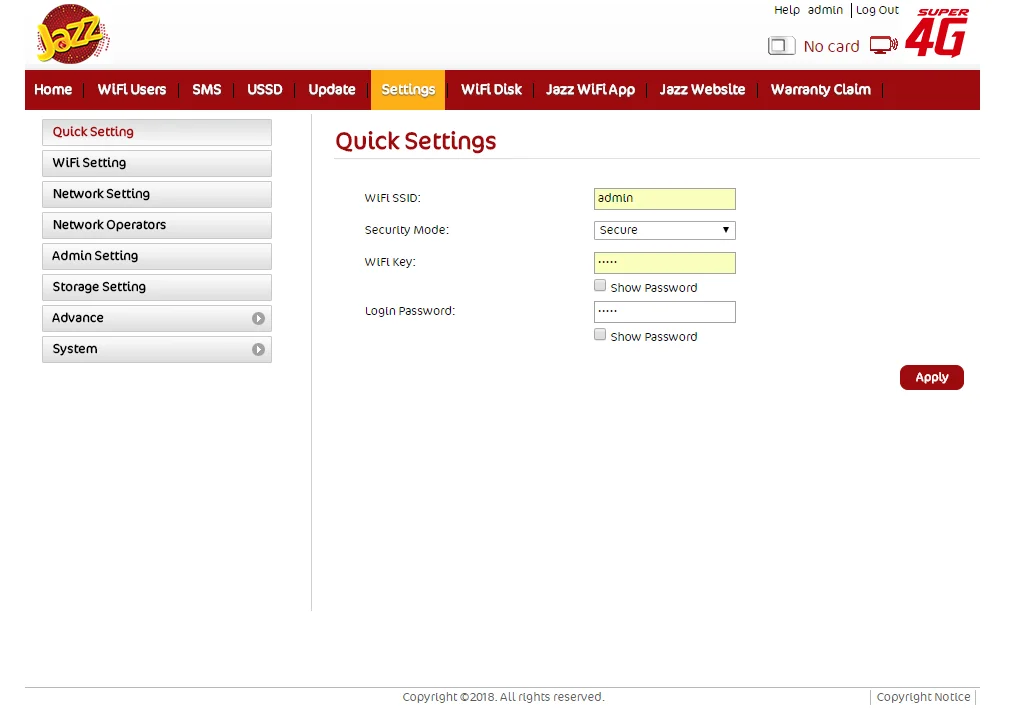Click the connected devices monitor icon
The image size is (1010, 718).
click(883, 45)
